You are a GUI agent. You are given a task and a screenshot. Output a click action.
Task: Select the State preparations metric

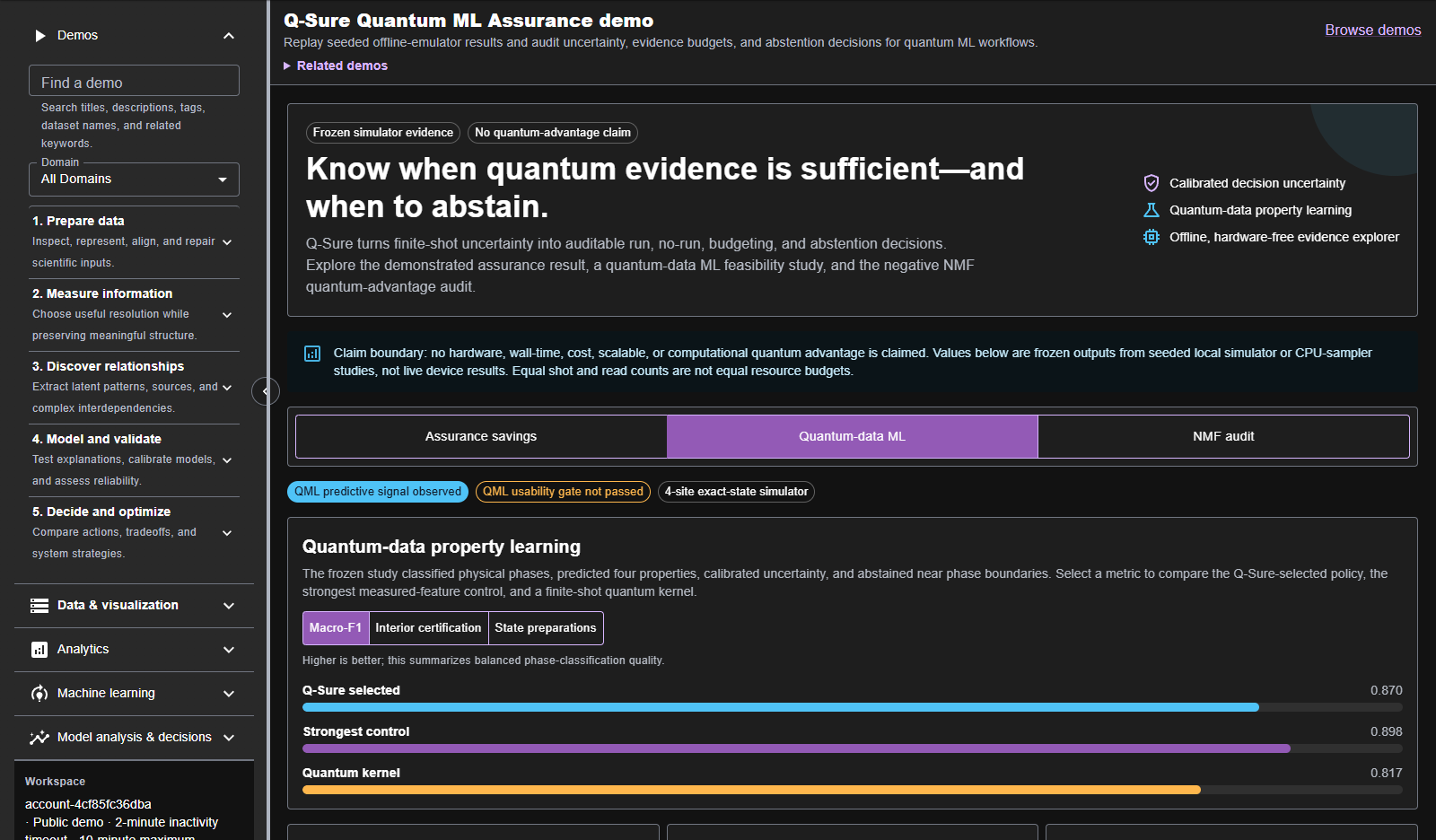point(546,628)
